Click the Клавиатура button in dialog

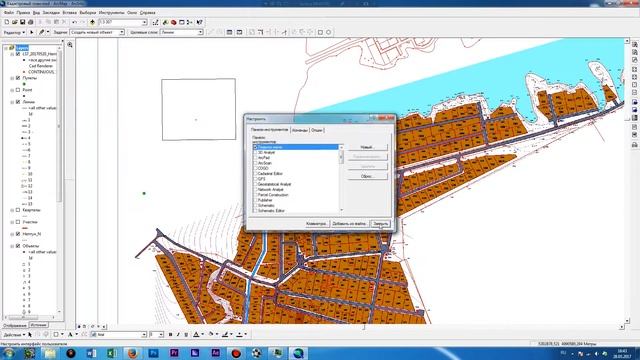[317, 224]
